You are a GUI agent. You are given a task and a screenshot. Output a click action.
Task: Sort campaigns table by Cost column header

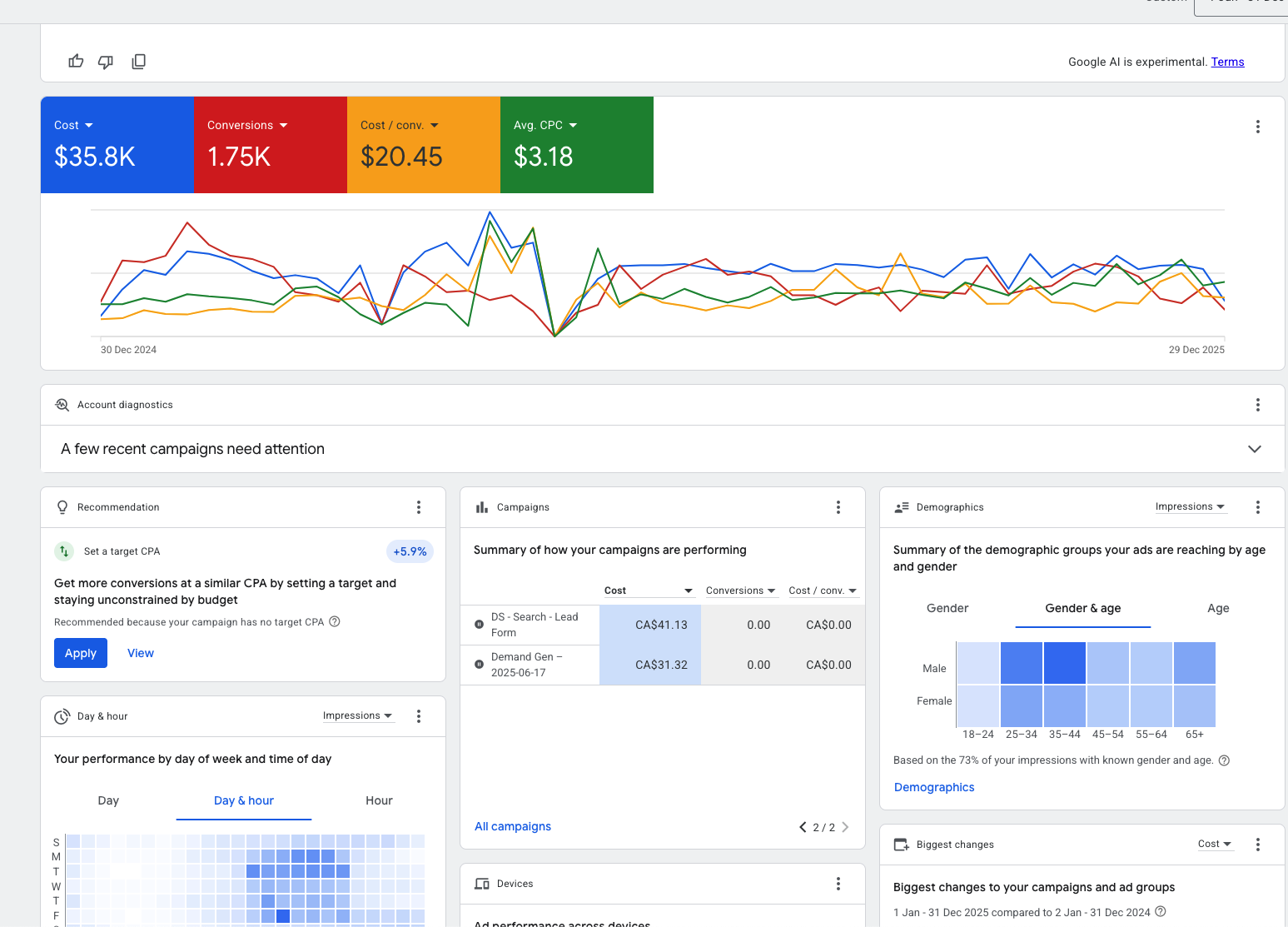[615, 591]
